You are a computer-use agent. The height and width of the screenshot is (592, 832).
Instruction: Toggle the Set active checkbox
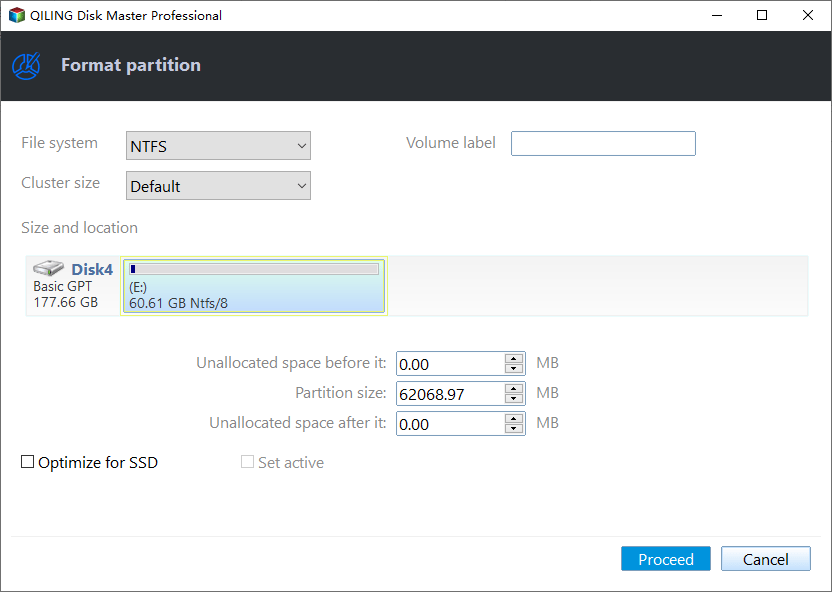coord(247,462)
